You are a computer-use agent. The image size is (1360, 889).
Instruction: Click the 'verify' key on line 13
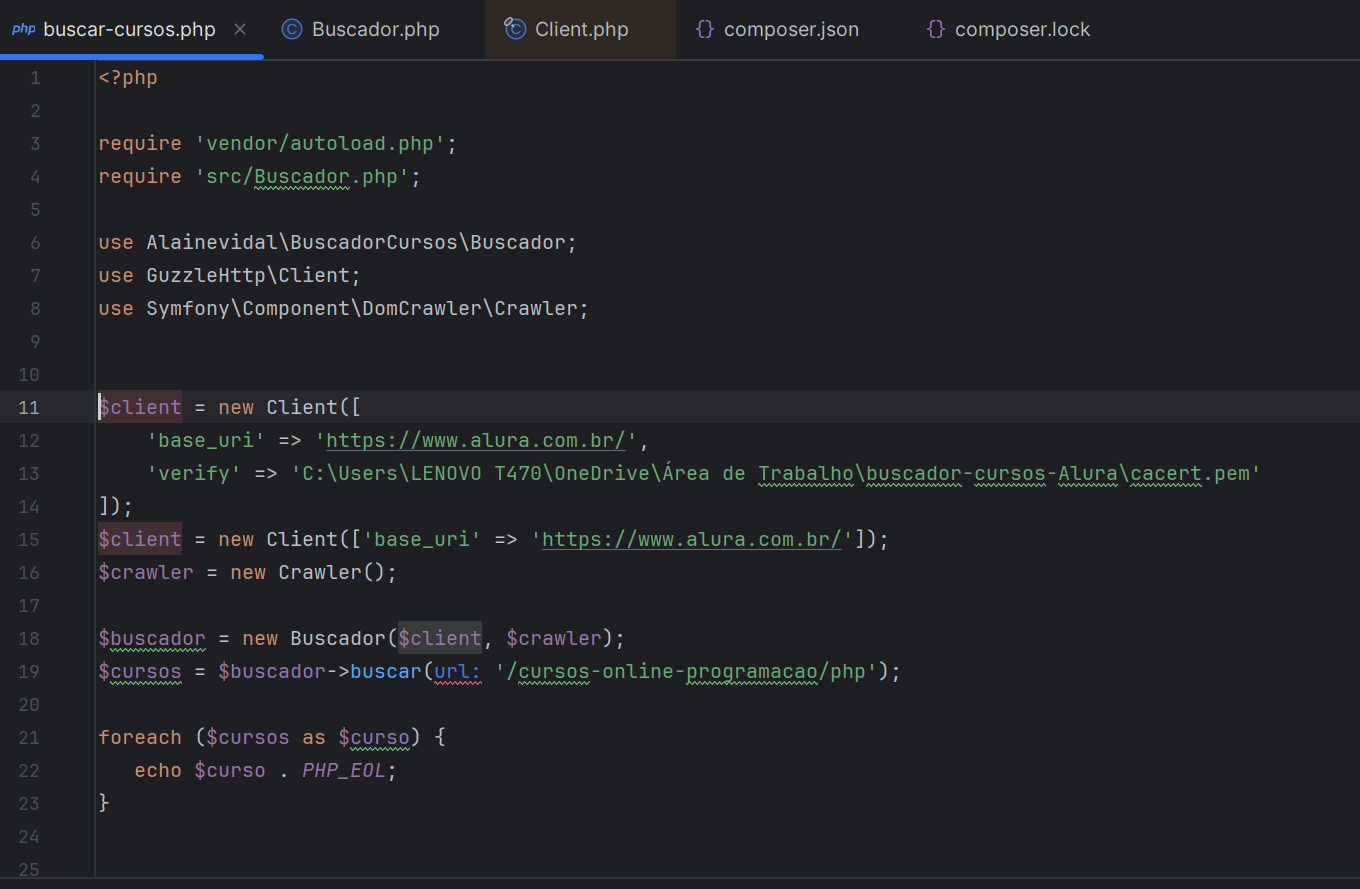pyautogui.click(x=194, y=473)
